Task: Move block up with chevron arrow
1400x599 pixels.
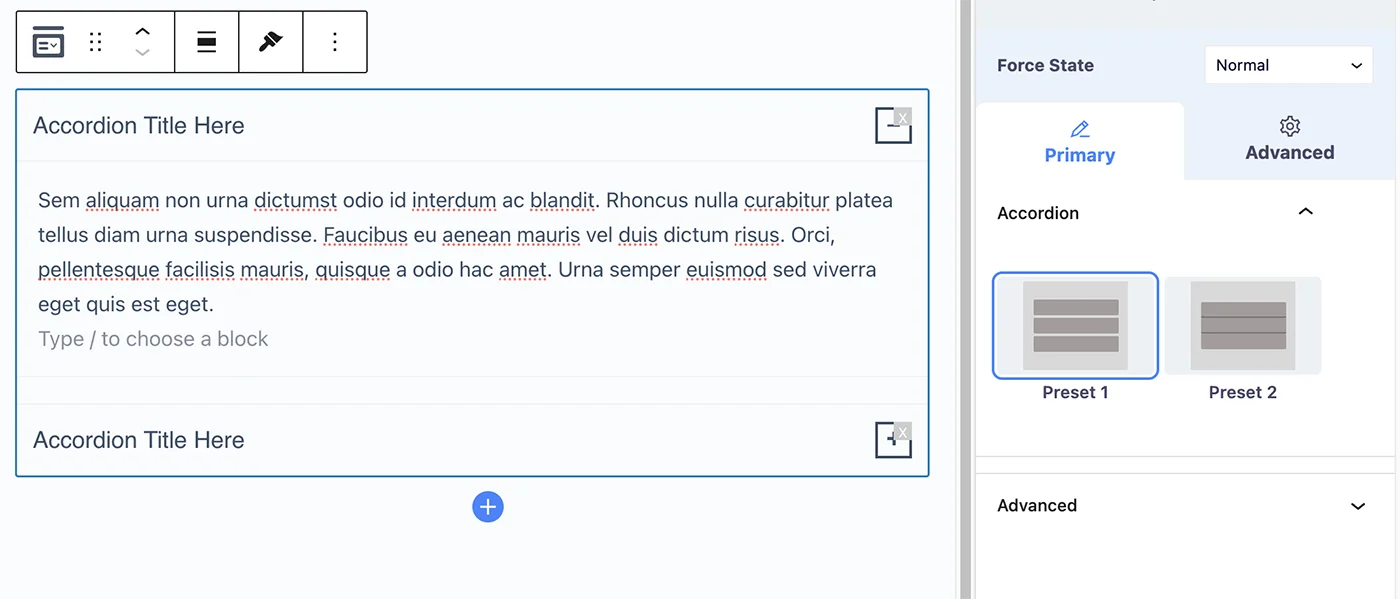Action: [x=142, y=32]
